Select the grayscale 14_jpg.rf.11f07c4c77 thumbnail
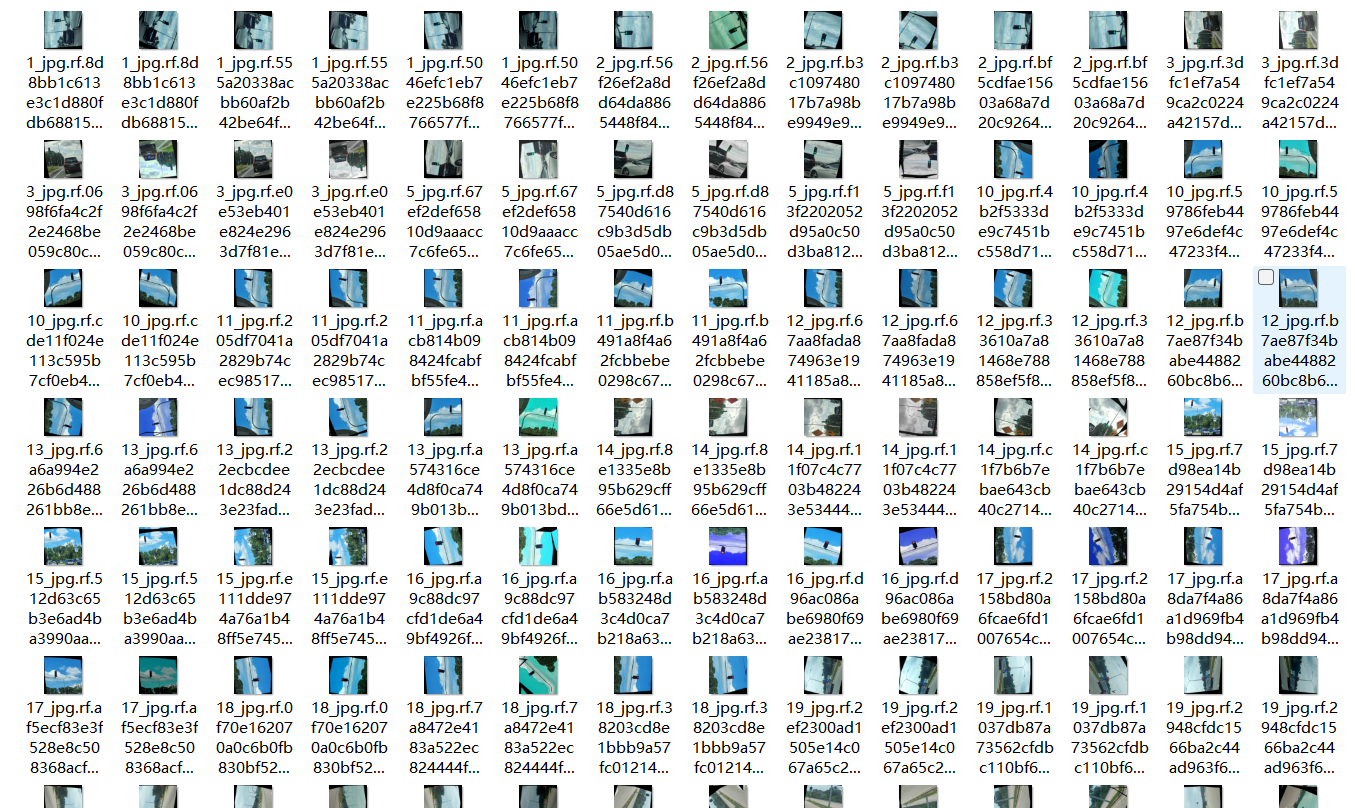 pos(919,417)
